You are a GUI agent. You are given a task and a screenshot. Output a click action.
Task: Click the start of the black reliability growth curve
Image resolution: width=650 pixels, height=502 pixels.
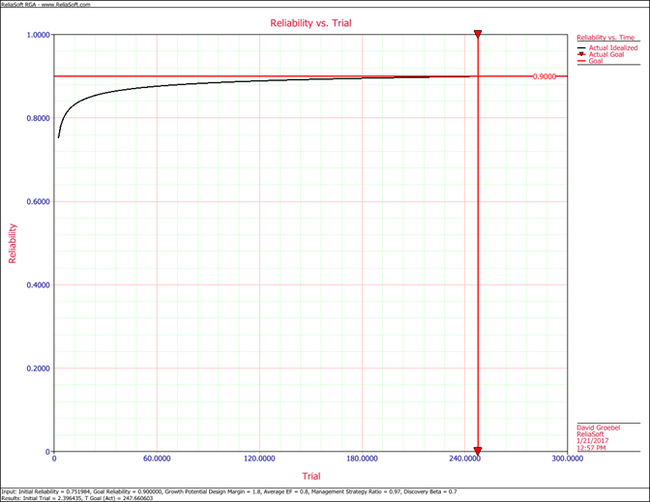[58, 137]
